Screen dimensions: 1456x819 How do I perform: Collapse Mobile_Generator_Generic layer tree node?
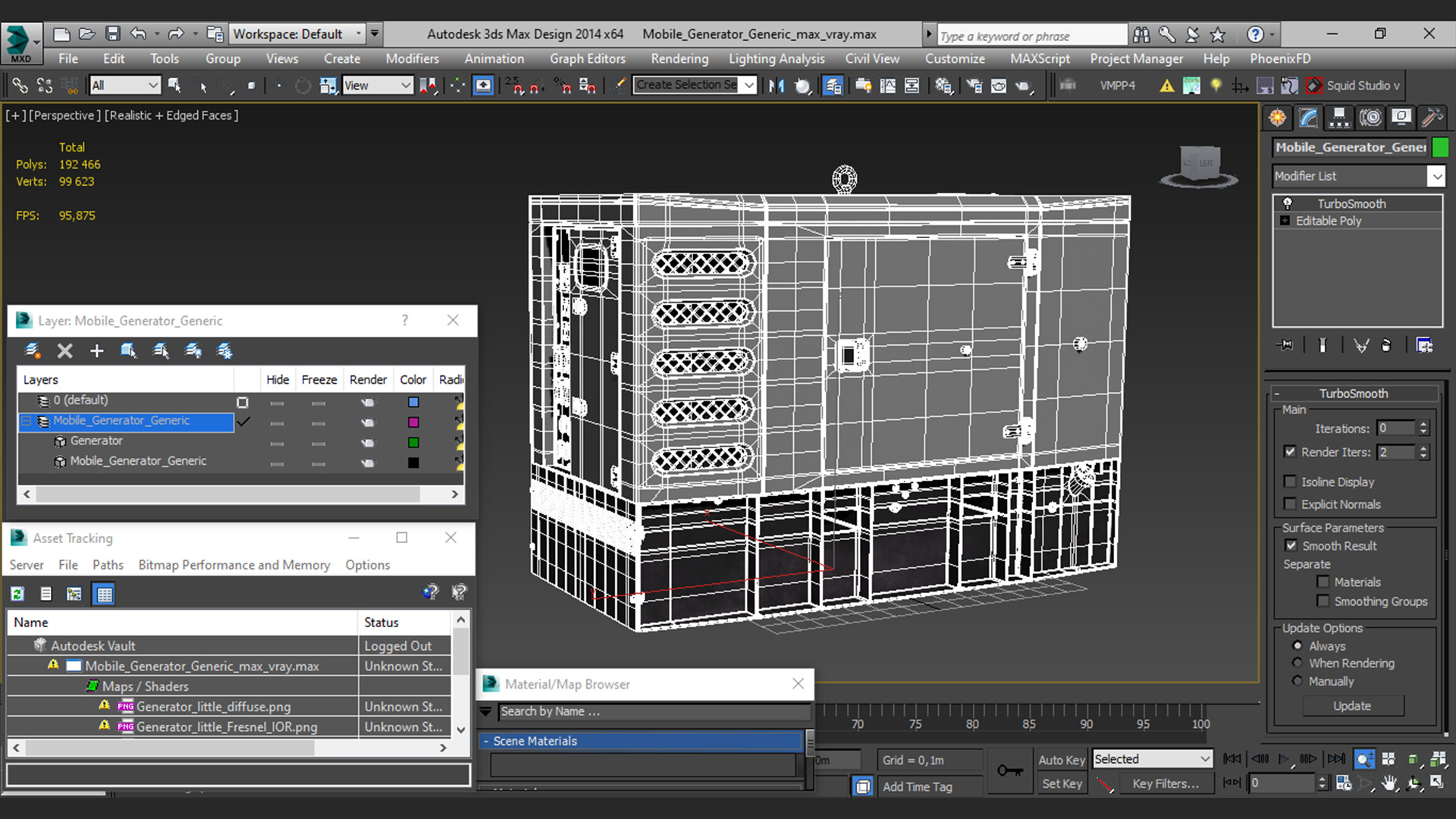[x=26, y=421]
